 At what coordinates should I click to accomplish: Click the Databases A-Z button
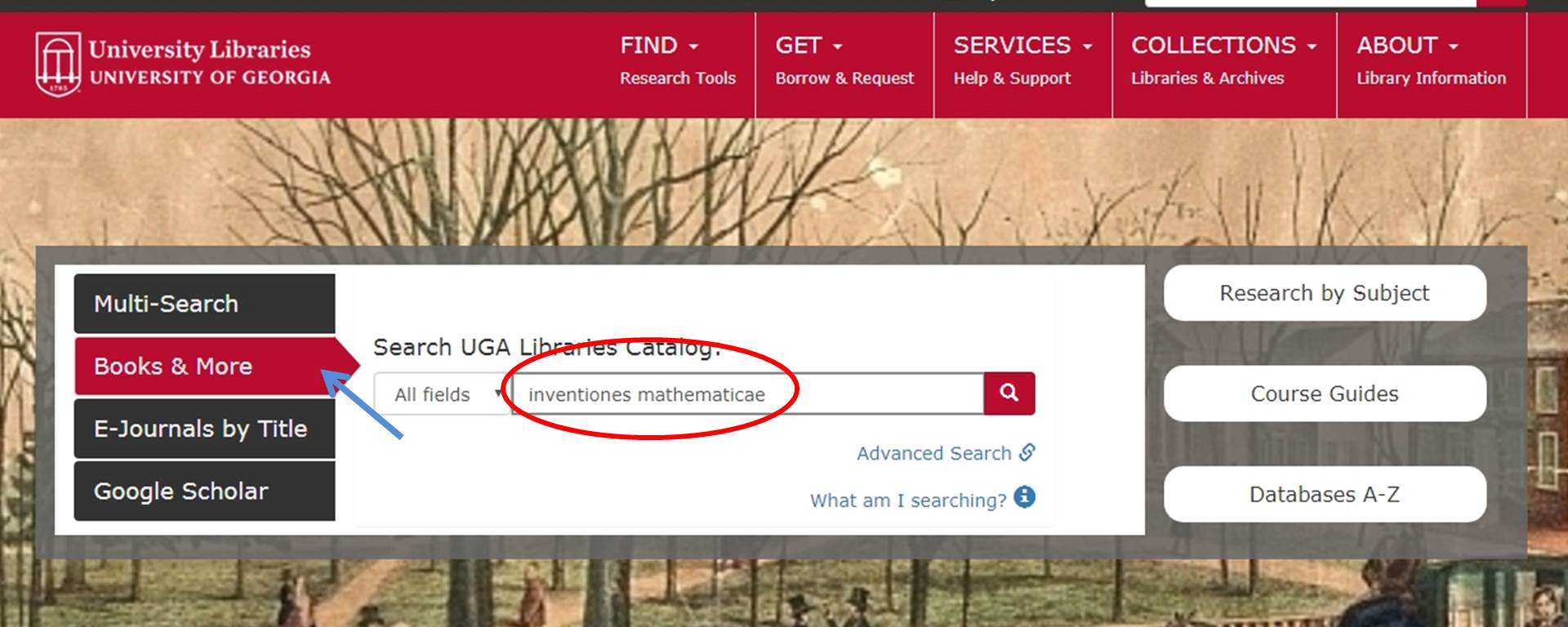pyautogui.click(x=1325, y=495)
